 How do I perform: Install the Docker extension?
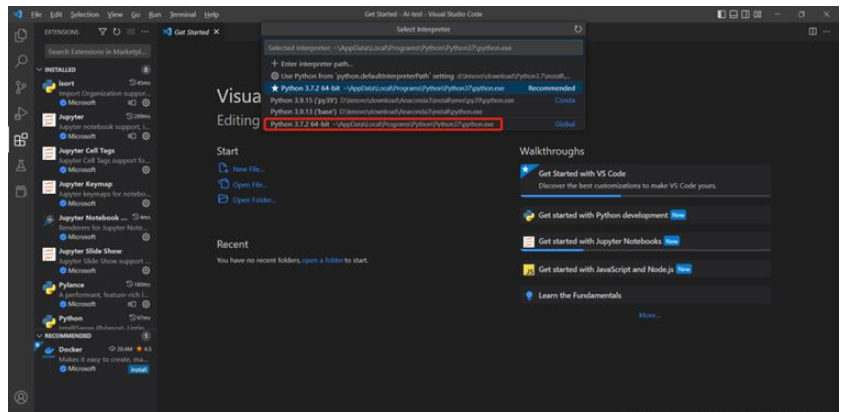tap(138, 369)
